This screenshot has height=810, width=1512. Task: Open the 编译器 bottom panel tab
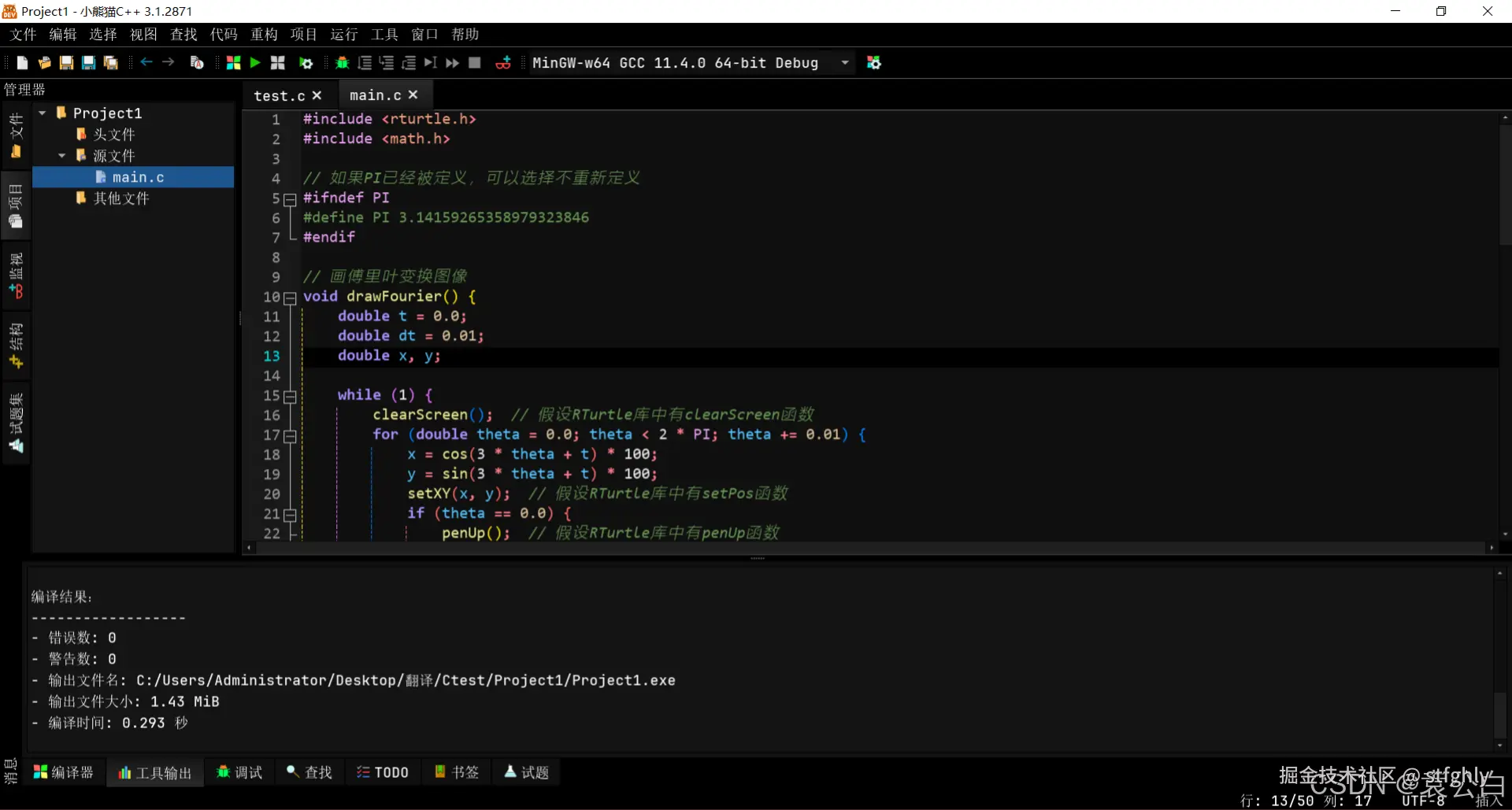[63, 772]
